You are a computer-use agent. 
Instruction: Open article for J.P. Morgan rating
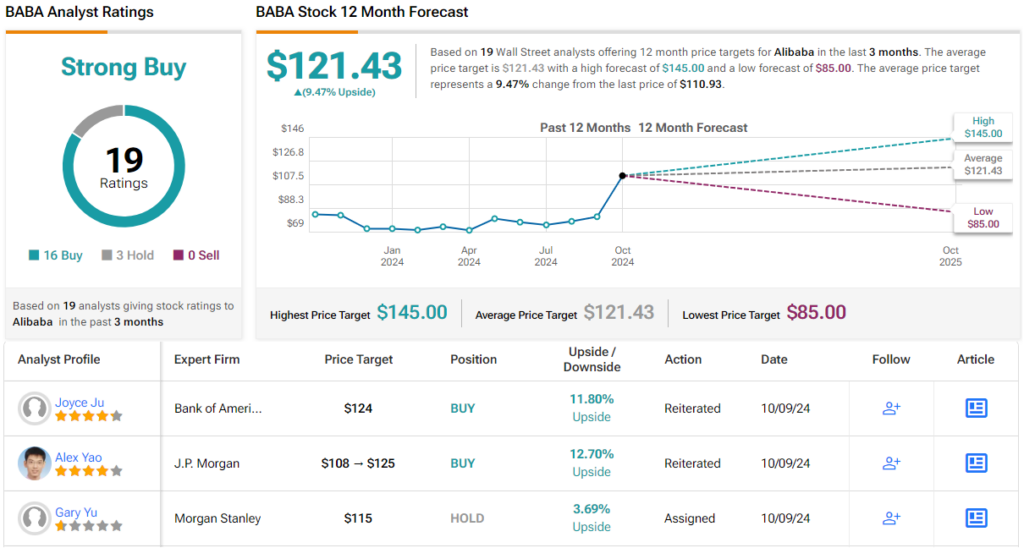pyautogui.click(x=976, y=463)
